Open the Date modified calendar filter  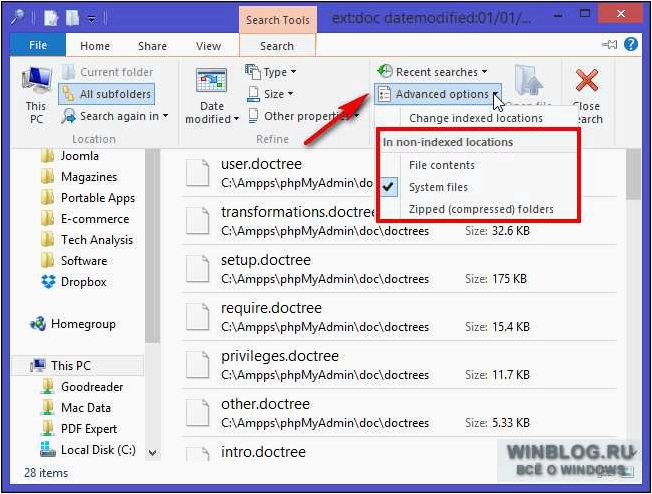212,96
